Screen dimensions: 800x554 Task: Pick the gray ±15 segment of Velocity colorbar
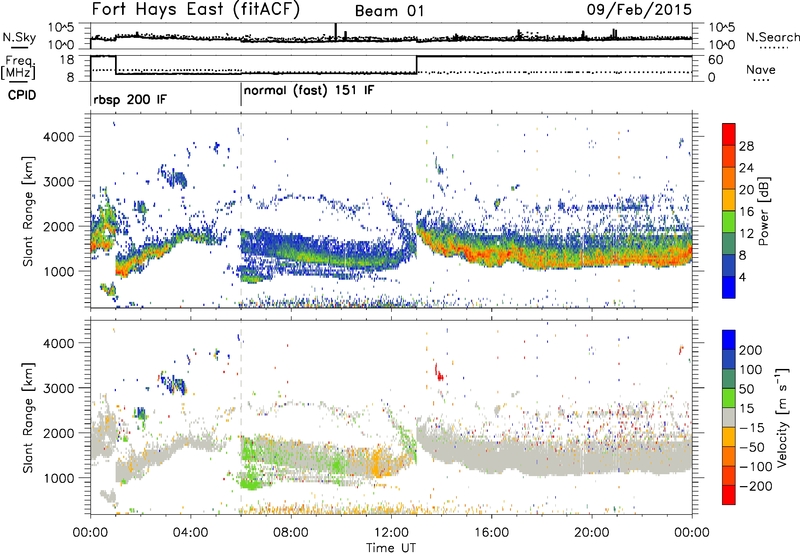tap(729, 418)
